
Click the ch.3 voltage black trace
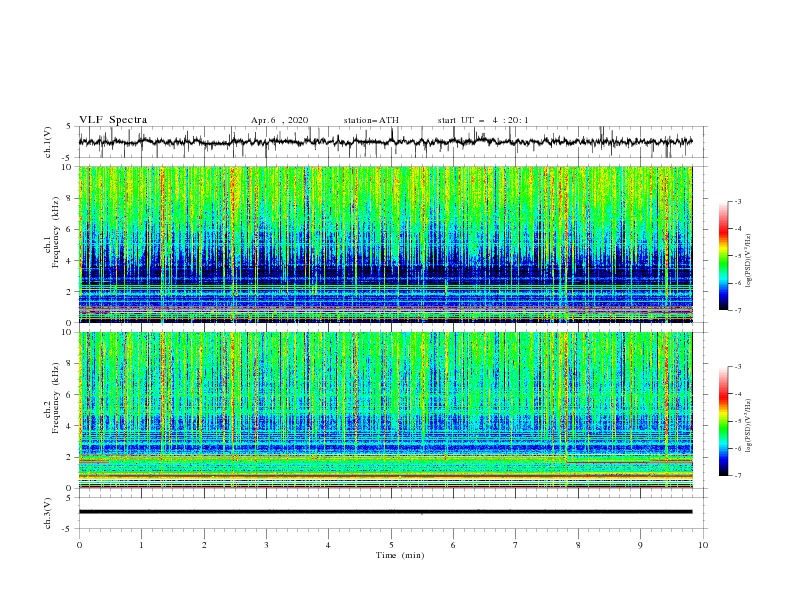385,512
